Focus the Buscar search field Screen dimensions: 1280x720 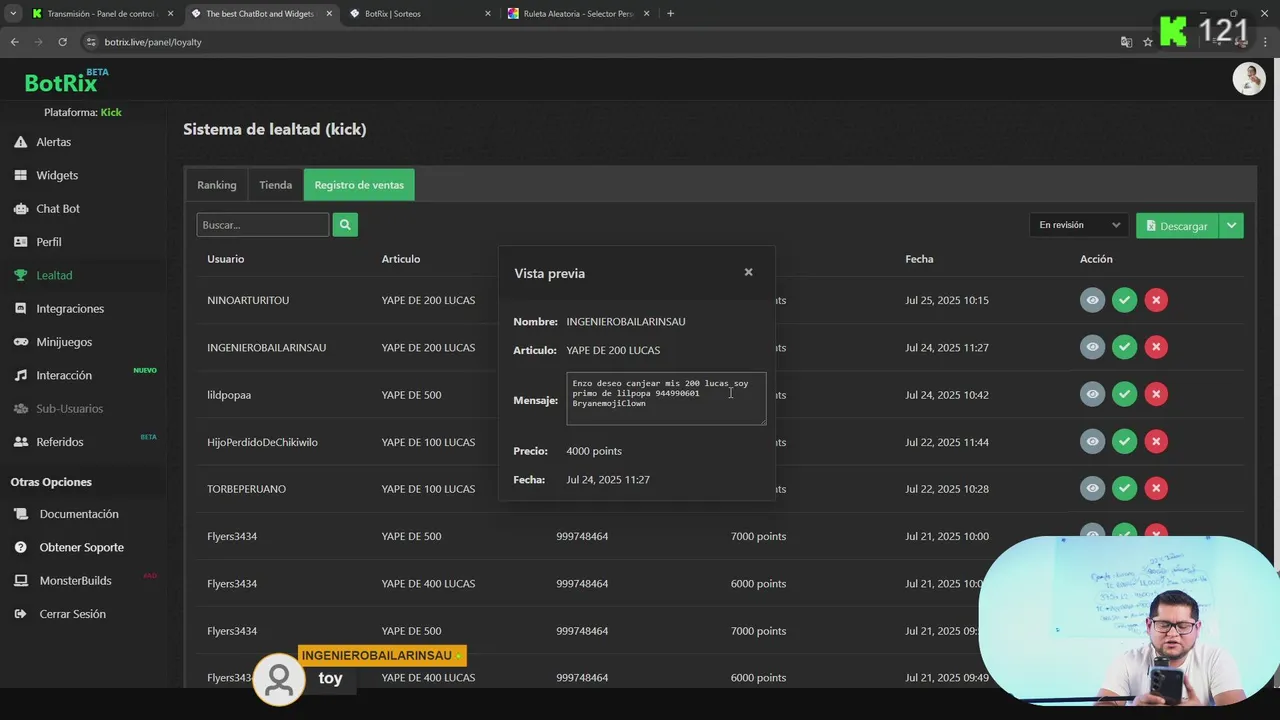262,225
